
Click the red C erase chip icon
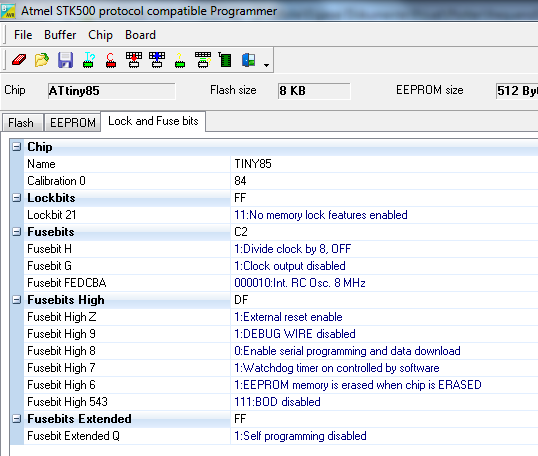[x=110, y=60]
